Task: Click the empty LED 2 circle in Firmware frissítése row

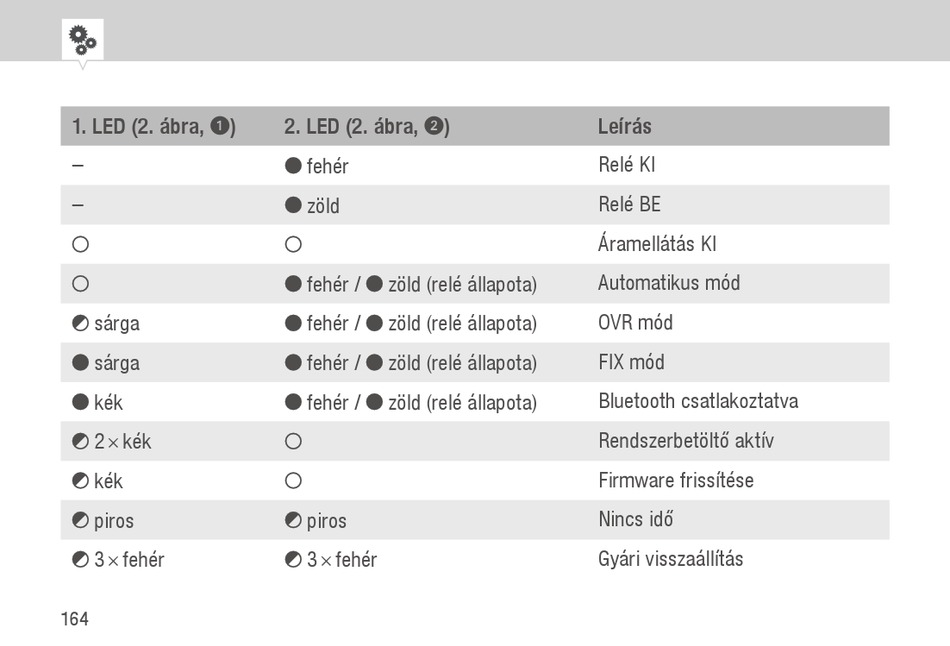Action: tap(293, 481)
